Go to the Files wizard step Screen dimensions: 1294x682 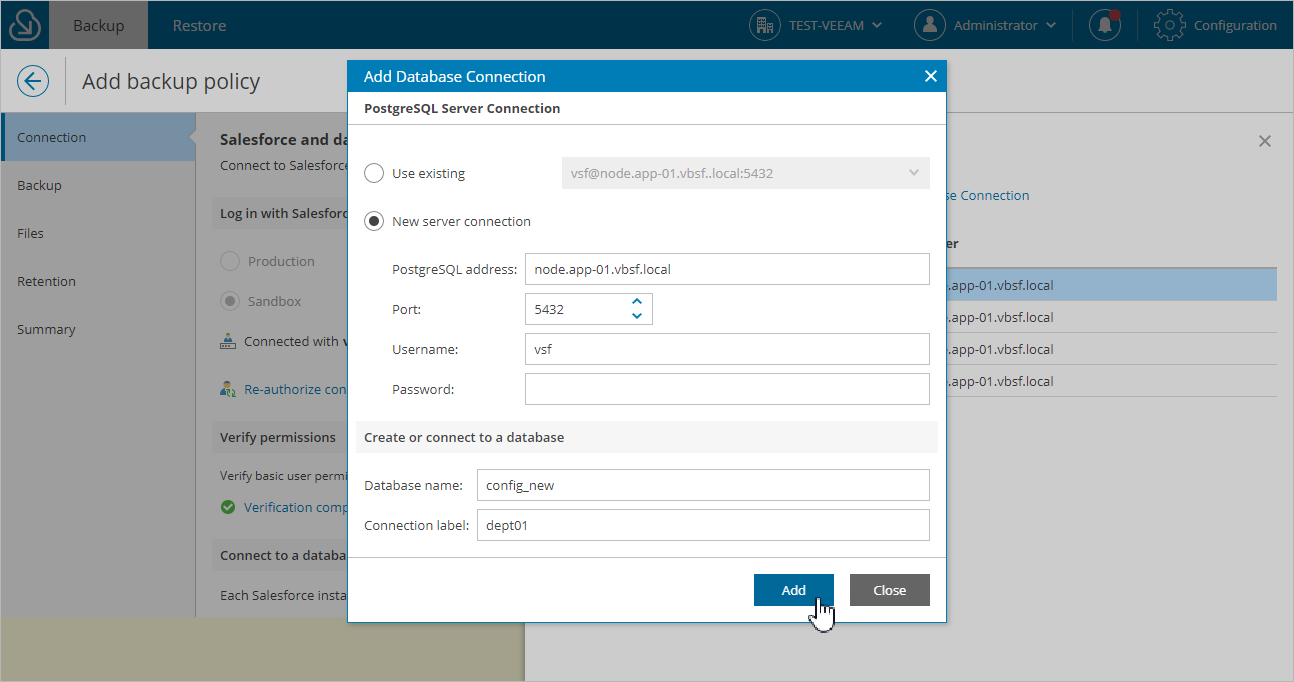[98, 233]
